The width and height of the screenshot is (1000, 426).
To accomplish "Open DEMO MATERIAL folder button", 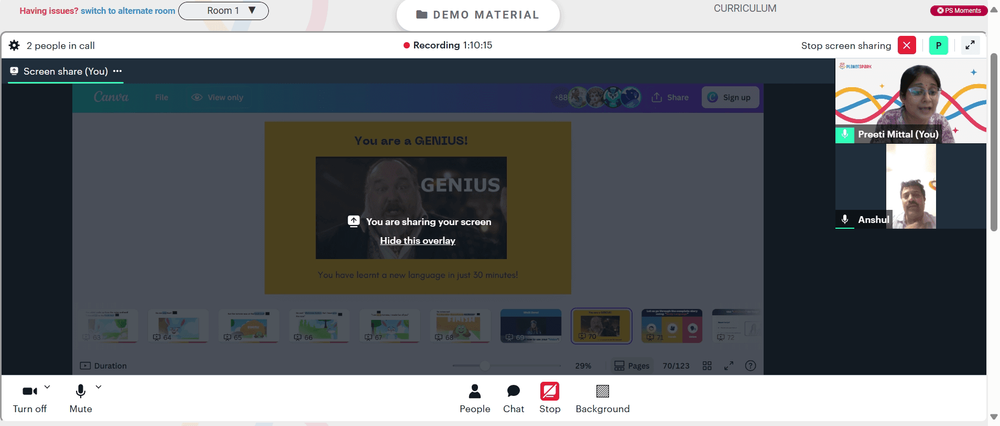I will tap(478, 15).
